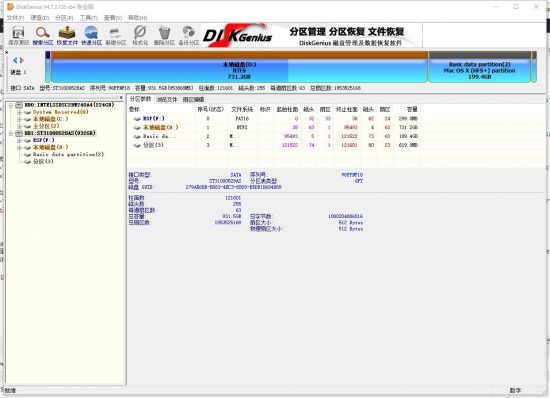
Task: Select the Basic da... row in table
Action: pyautogui.click(x=274, y=136)
